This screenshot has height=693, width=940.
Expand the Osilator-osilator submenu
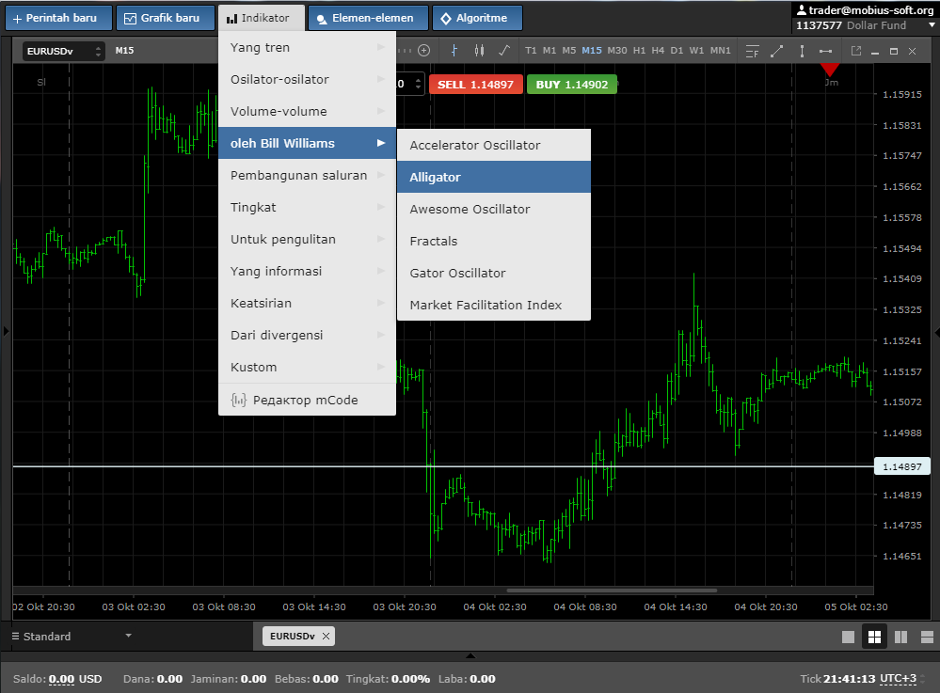(307, 79)
